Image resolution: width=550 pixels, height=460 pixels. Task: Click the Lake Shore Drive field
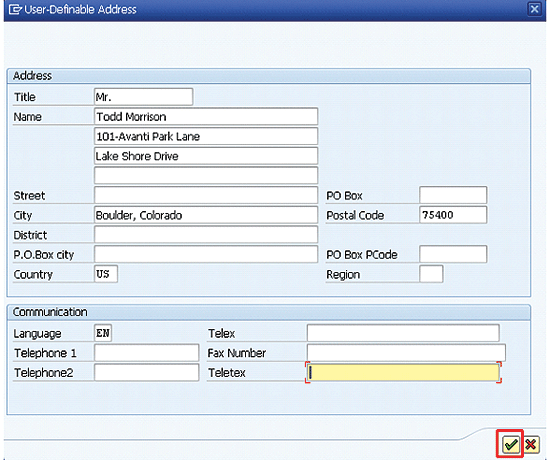pyautogui.click(x=206, y=156)
